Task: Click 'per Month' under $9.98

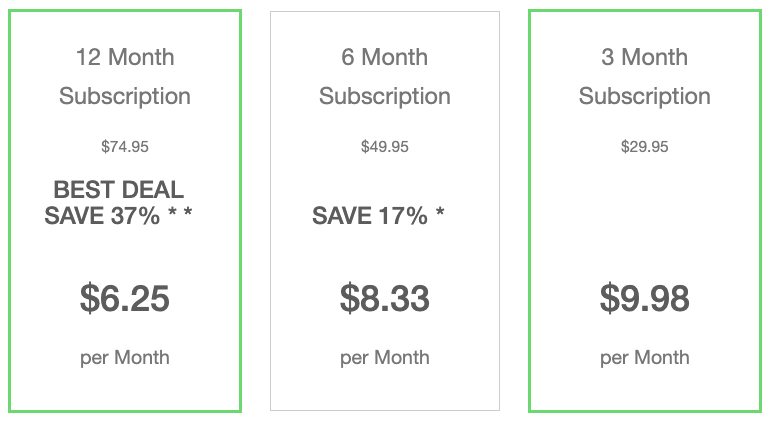Action: [x=645, y=358]
